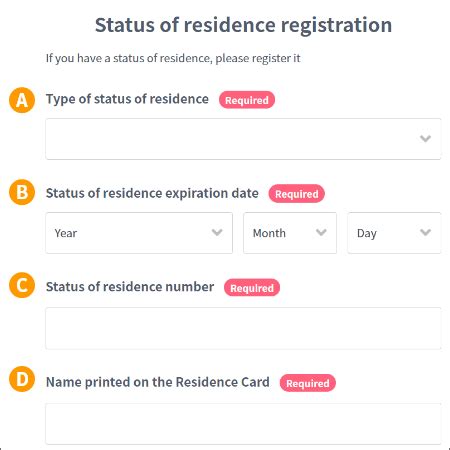The image size is (450, 450).
Task: Click the orange C step badge
Action: pos(22,285)
